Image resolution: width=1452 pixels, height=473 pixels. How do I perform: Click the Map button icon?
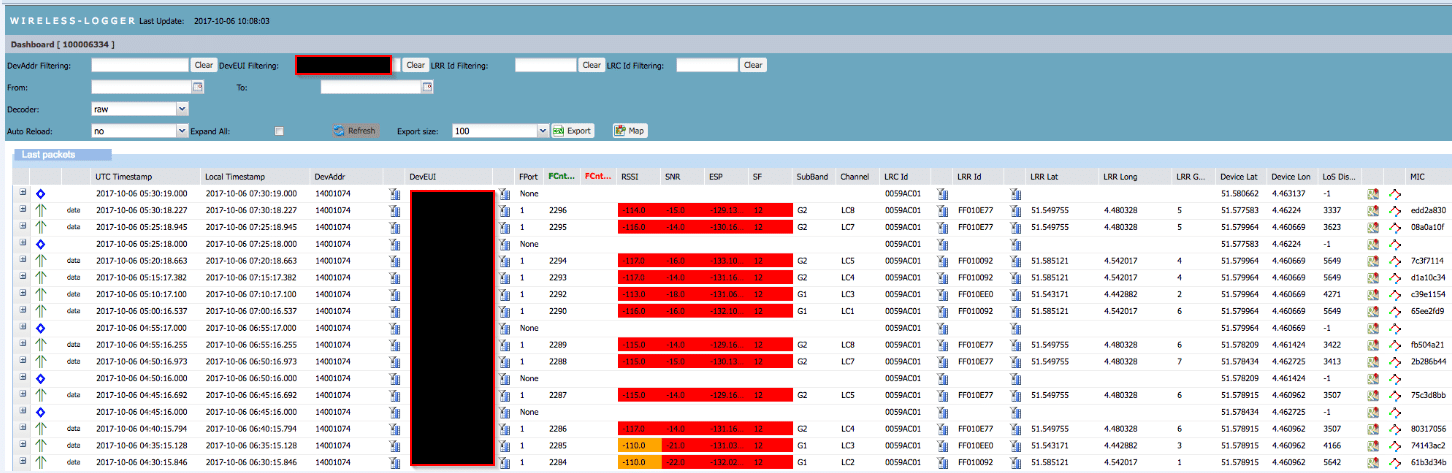(x=621, y=131)
